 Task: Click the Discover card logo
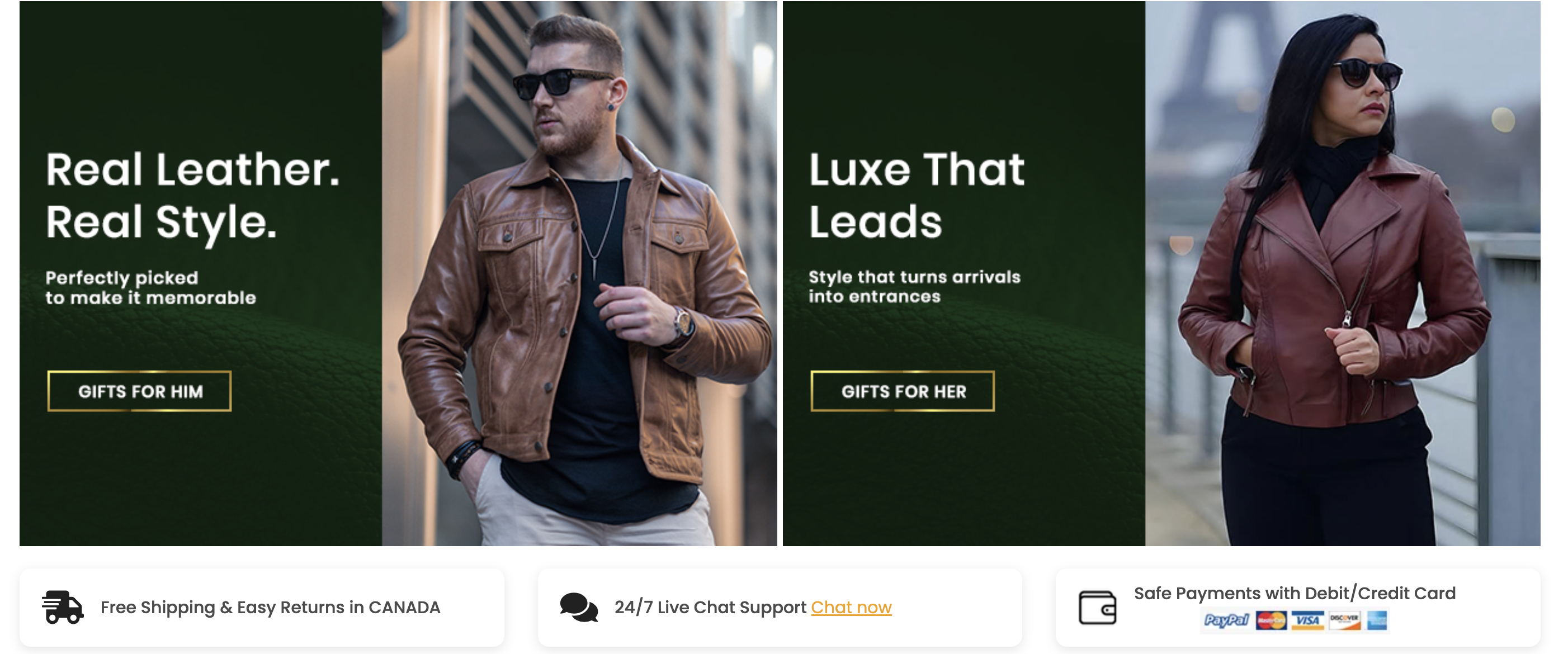click(x=1345, y=620)
